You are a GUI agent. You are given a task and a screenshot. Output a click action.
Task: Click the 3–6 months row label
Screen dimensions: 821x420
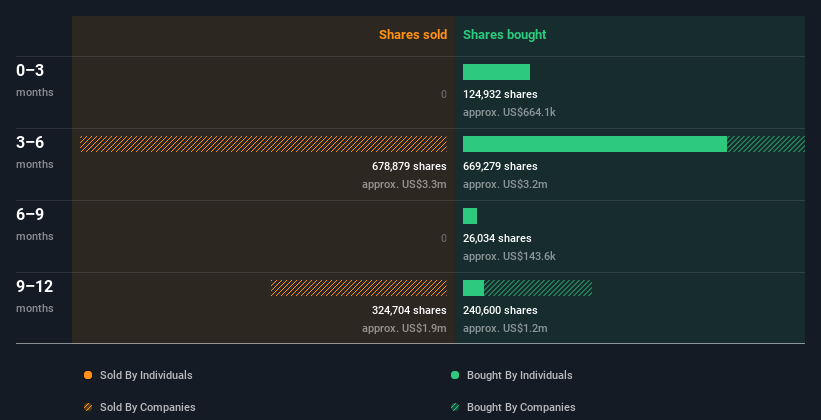pyautogui.click(x=35, y=152)
